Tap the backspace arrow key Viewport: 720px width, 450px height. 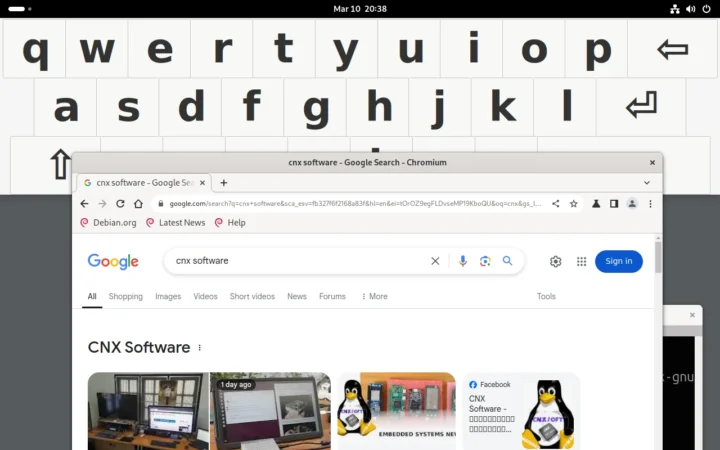[672, 48]
